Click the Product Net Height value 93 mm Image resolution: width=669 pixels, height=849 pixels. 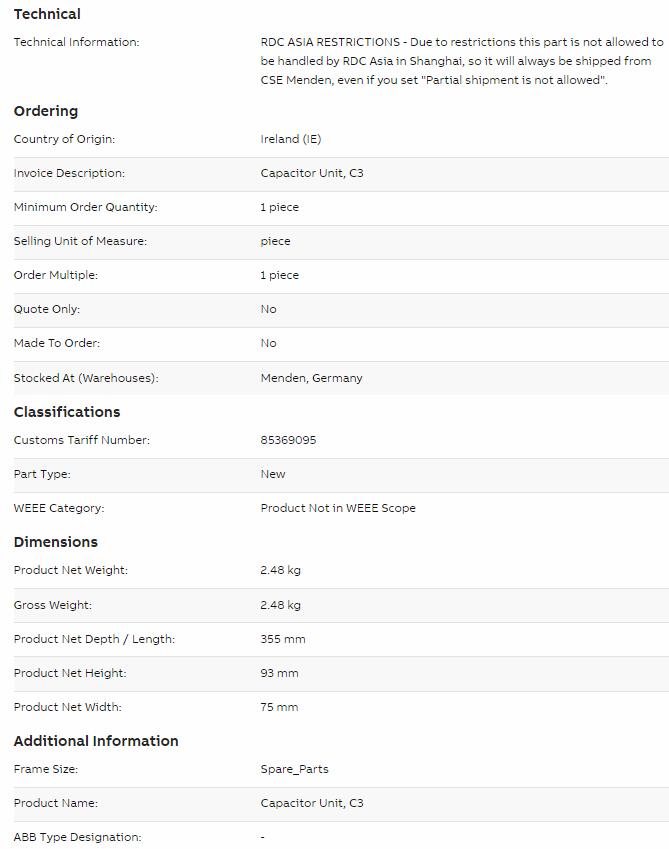coord(279,674)
